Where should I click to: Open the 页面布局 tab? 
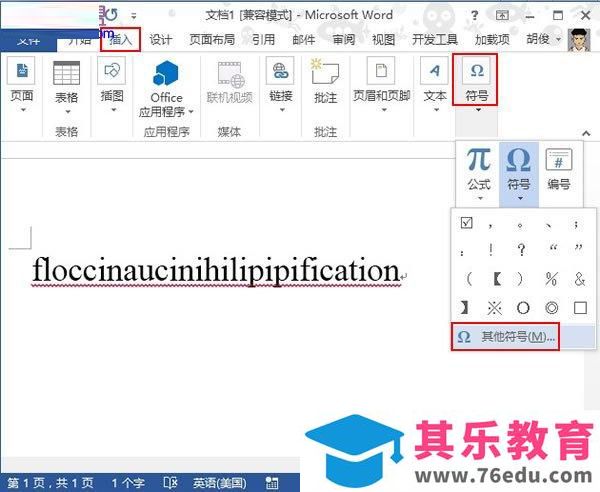[x=212, y=39]
